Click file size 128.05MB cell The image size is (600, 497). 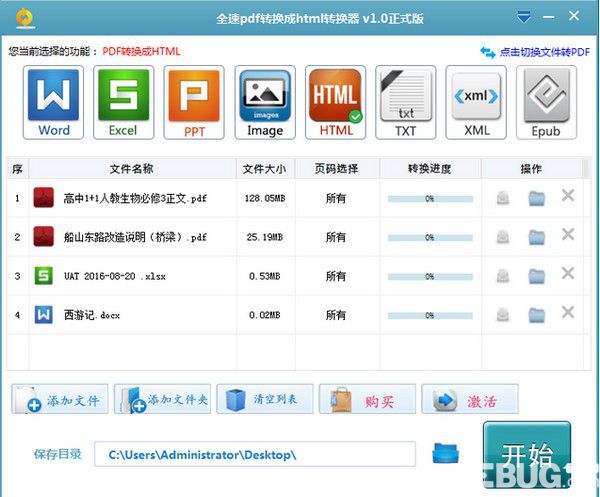tap(265, 199)
